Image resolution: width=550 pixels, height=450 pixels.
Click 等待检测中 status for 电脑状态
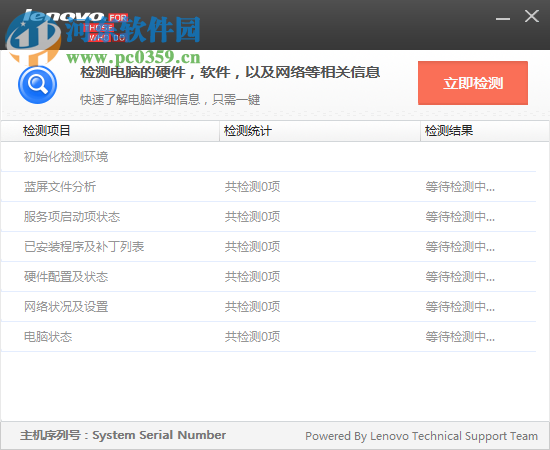click(460, 337)
